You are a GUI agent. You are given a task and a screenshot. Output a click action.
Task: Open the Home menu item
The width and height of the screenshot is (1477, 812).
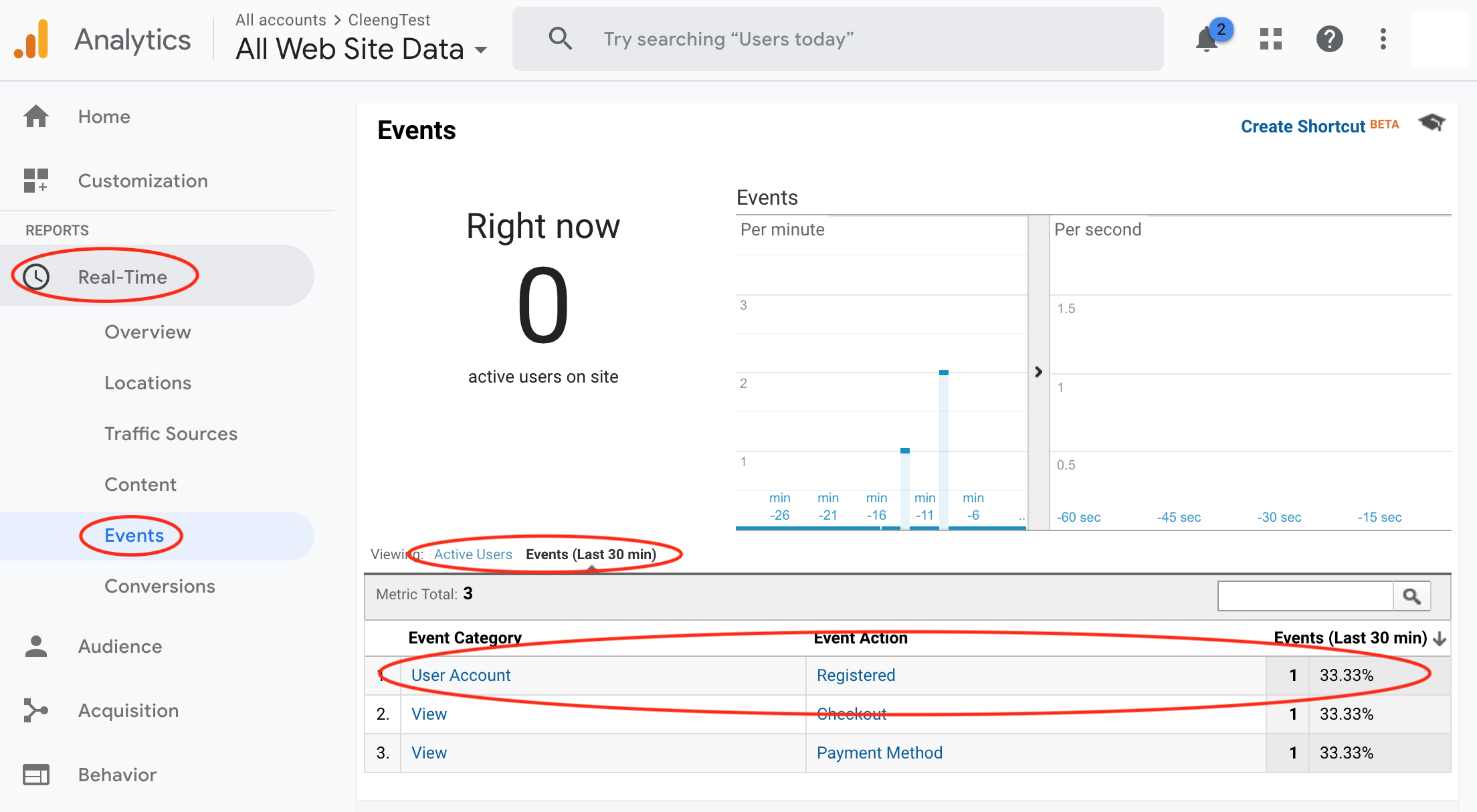click(104, 116)
